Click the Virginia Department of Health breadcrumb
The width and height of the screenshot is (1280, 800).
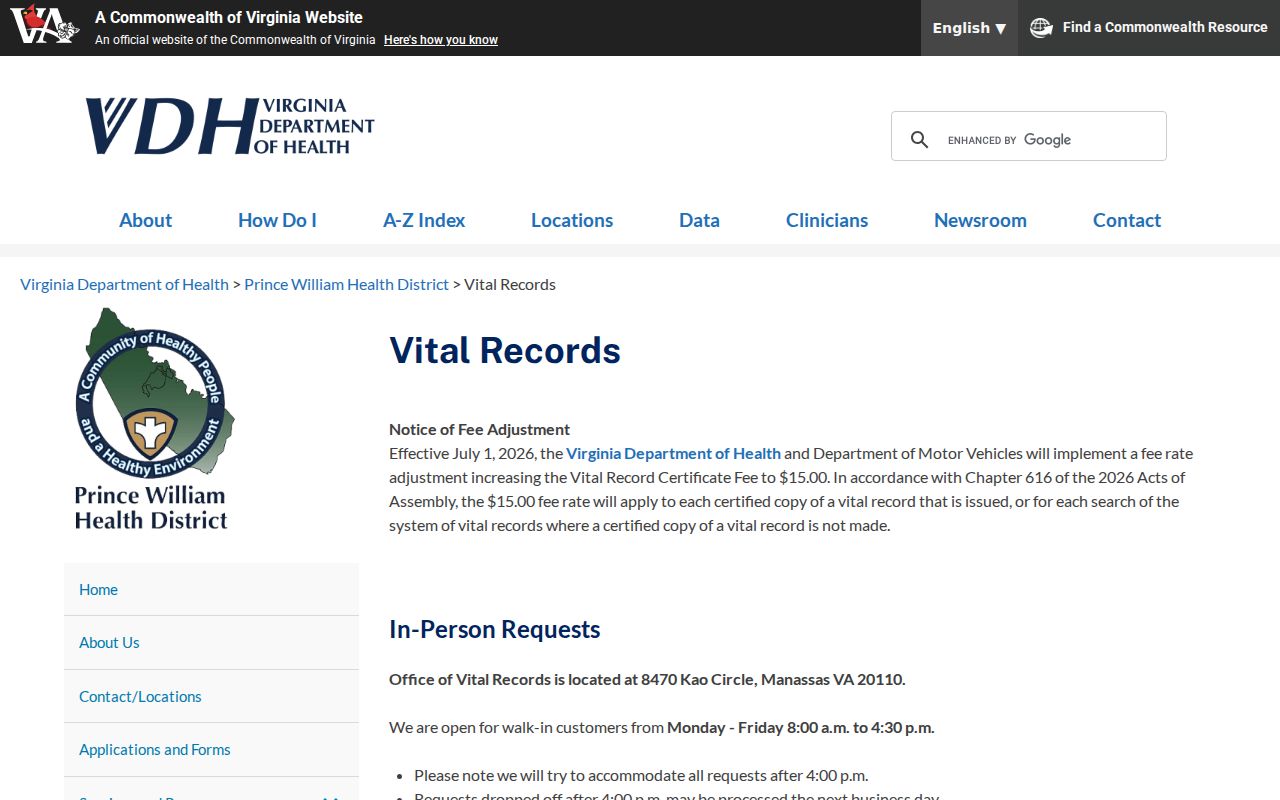124,284
